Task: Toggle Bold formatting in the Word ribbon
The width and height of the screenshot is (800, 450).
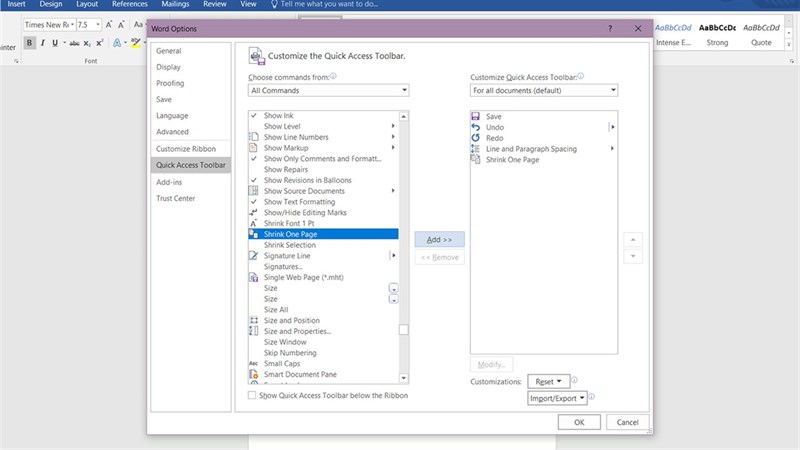Action: pos(29,43)
